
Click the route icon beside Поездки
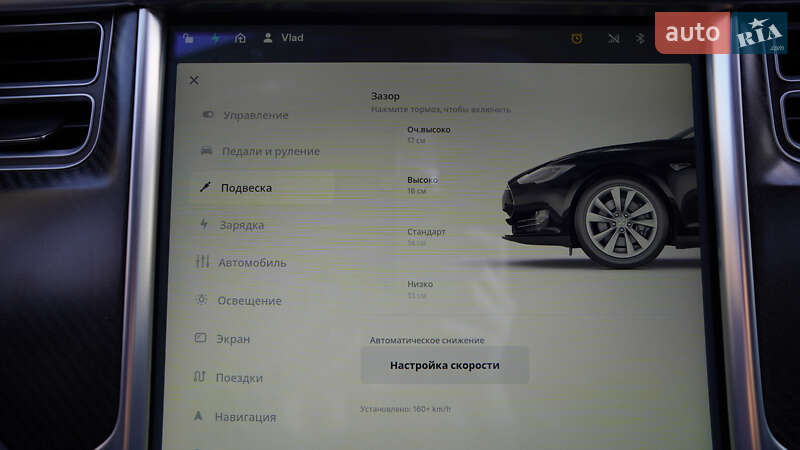point(199,377)
